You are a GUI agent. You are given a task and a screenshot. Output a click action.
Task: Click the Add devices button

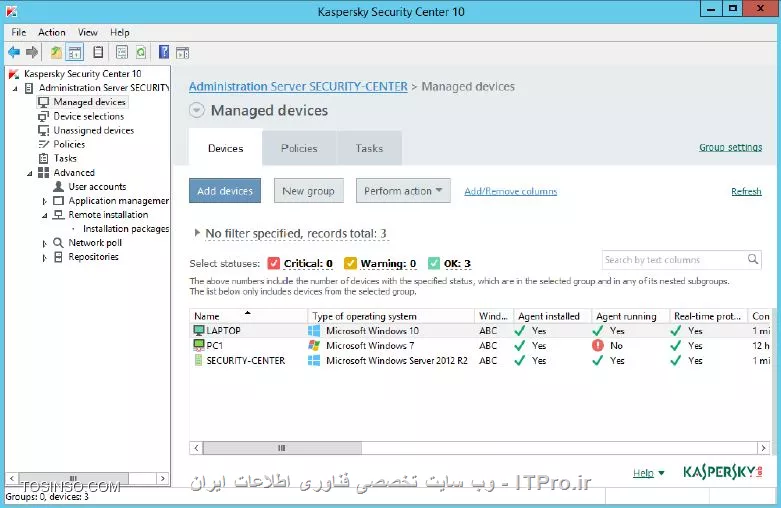(x=225, y=191)
